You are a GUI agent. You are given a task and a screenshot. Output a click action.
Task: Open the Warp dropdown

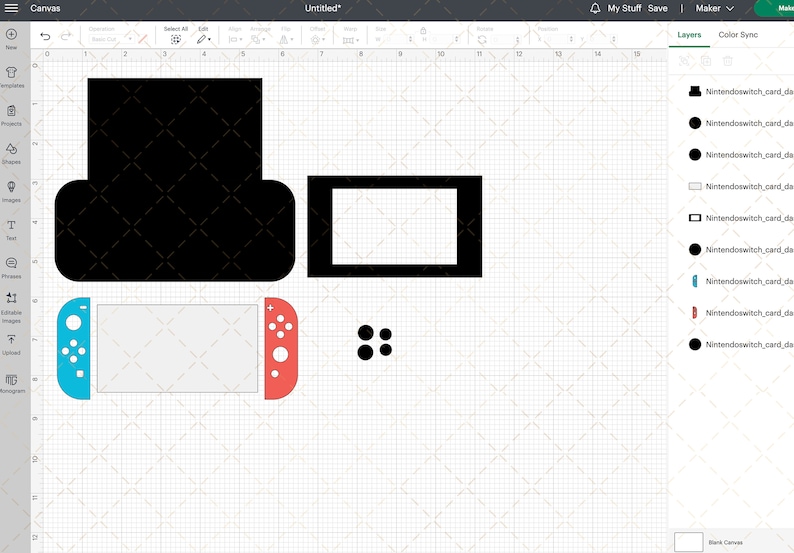coord(350,40)
